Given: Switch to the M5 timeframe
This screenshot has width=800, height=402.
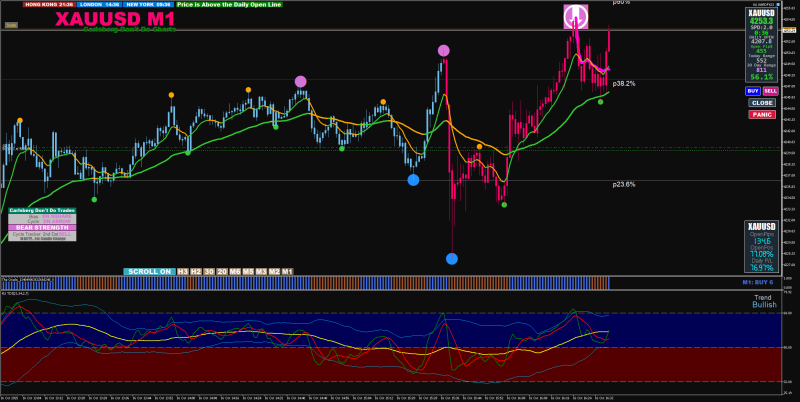Looking at the screenshot, I should pyautogui.click(x=248, y=271).
